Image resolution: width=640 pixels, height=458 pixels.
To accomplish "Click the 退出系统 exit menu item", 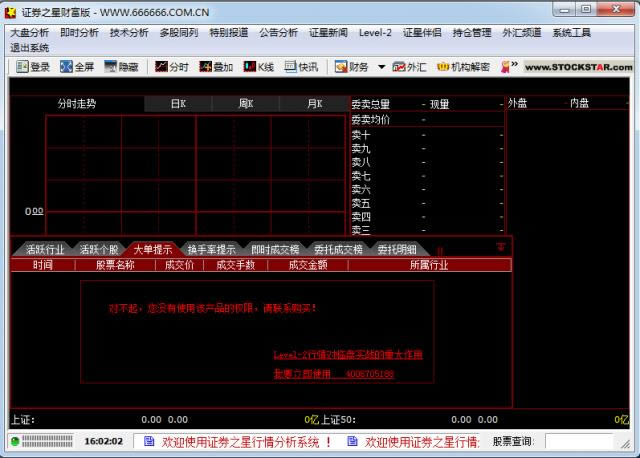I will point(29,47).
